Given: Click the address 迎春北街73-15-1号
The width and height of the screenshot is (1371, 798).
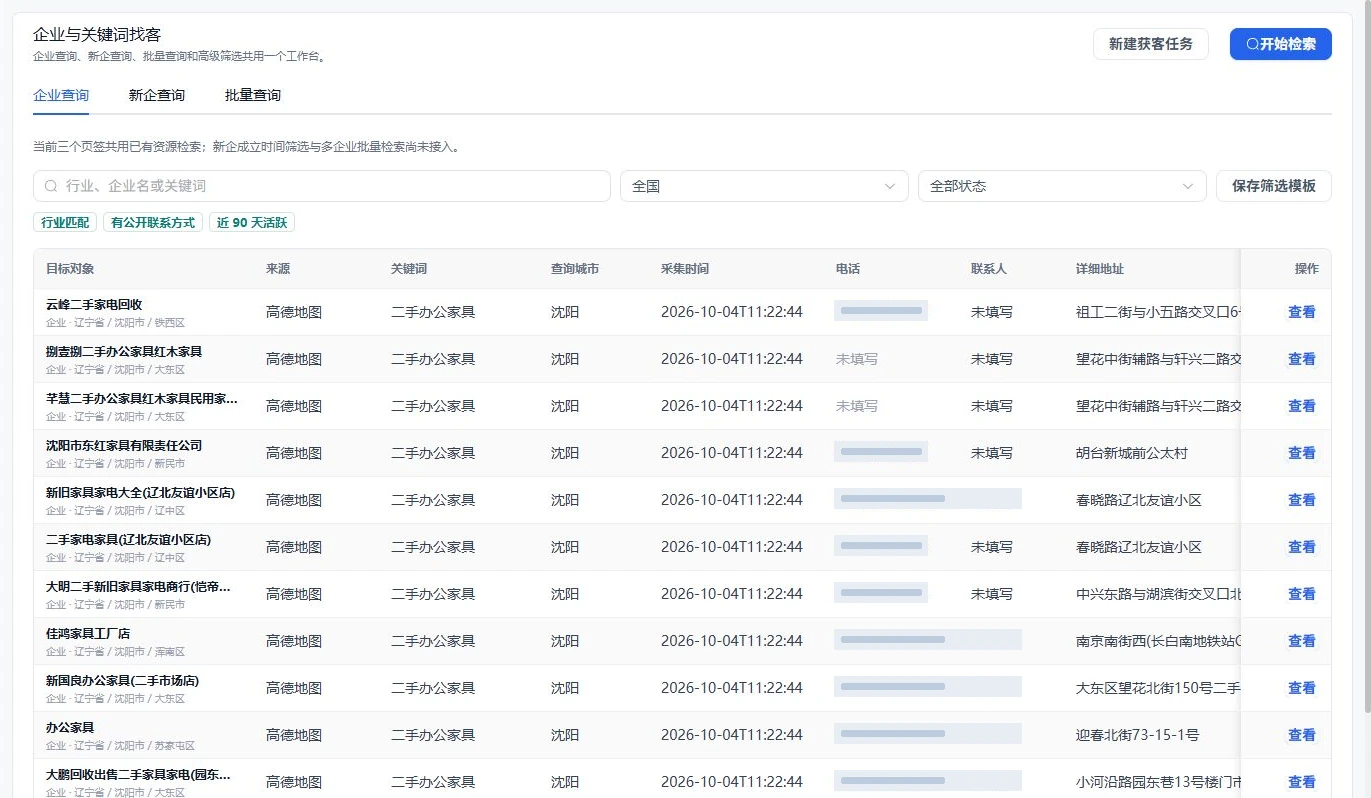Looking at the screenshot, I should click(x=1137, y=735).
